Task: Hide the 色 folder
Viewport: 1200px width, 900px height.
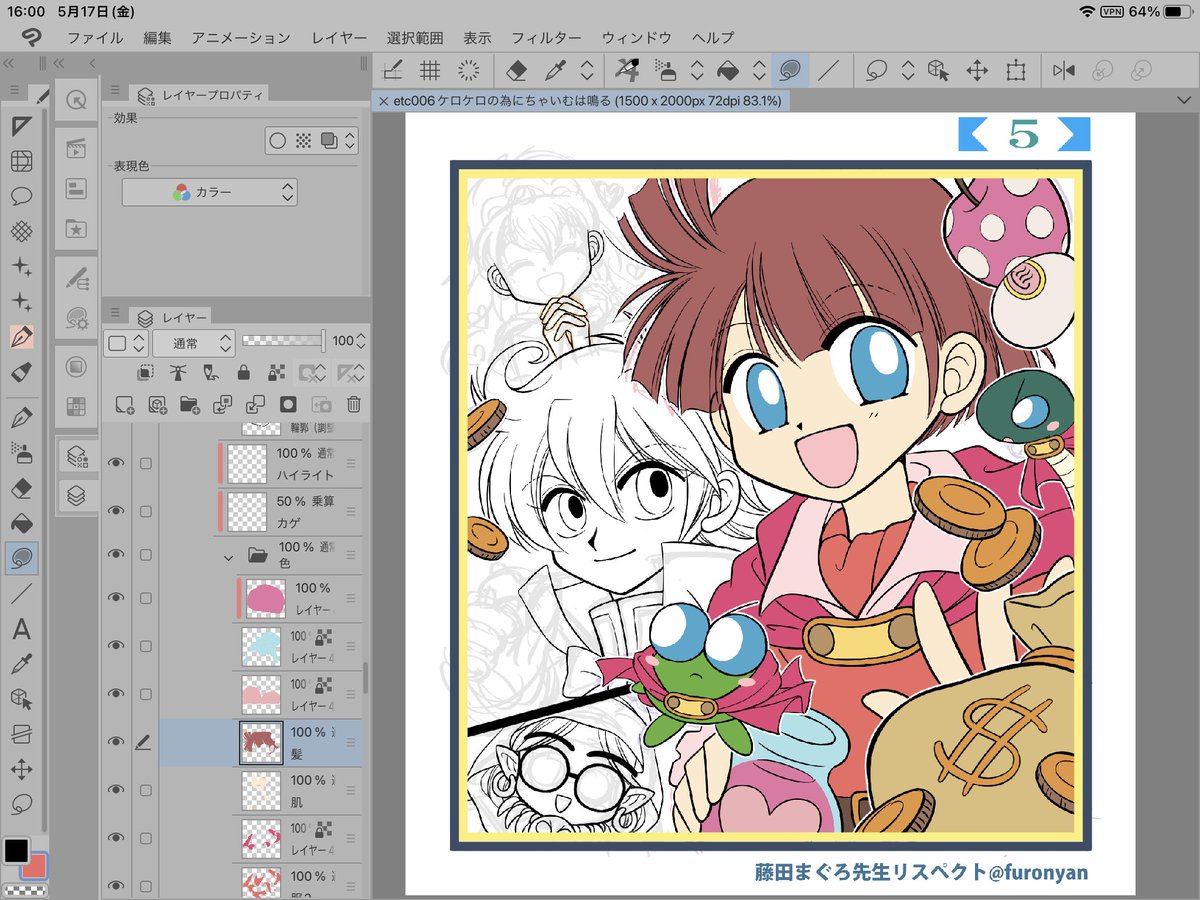Action: [x=116, y=555]
